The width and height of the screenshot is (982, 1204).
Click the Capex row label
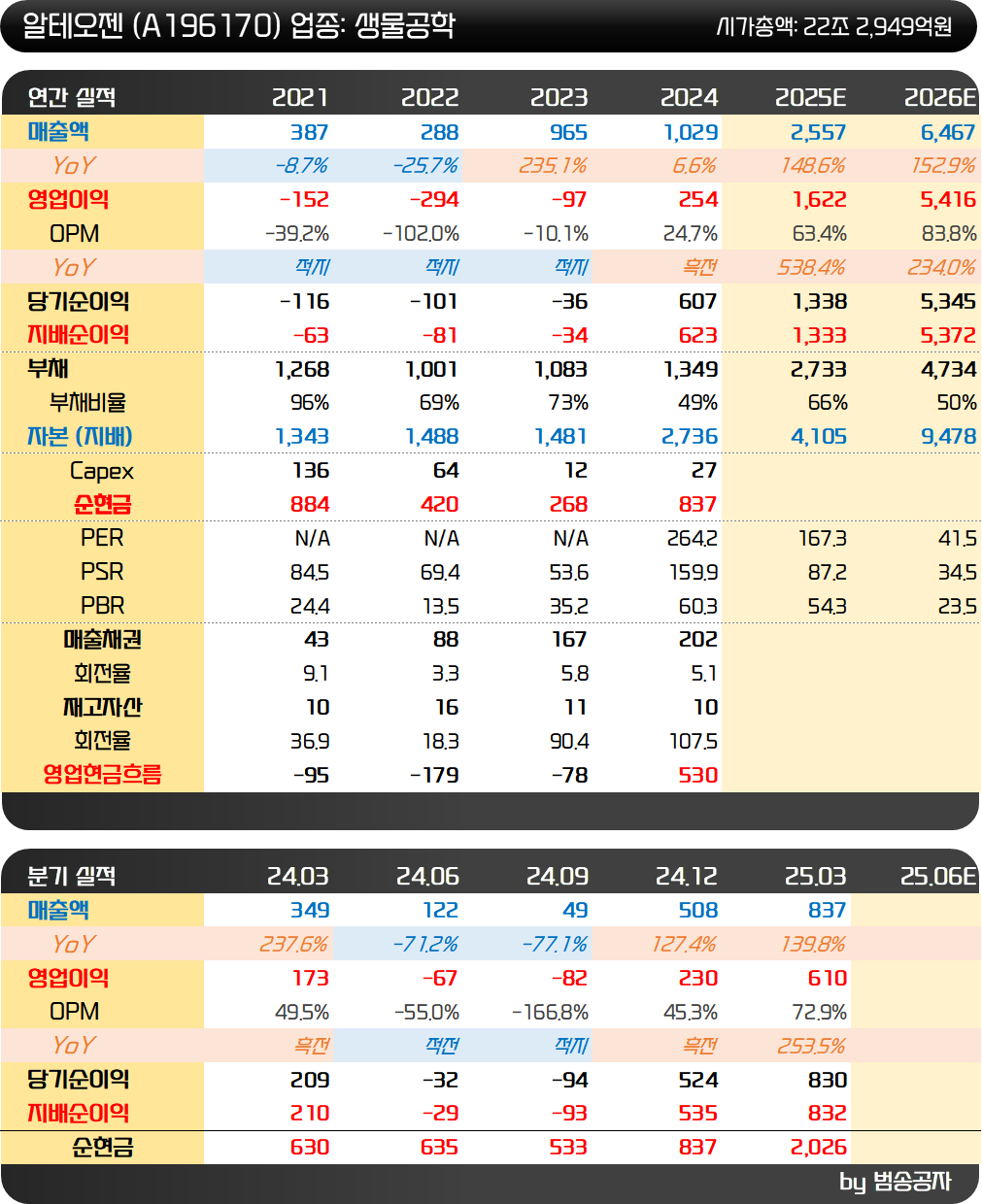point(102,471)
